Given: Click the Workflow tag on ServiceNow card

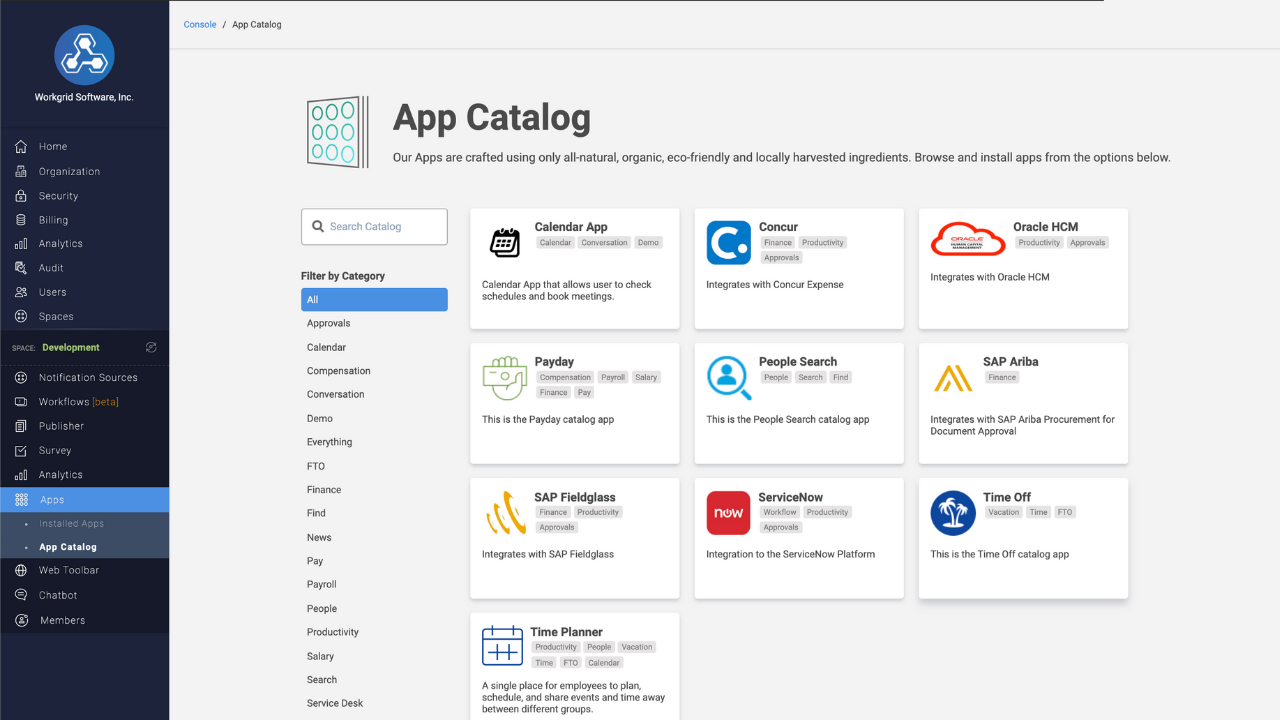Looking at the screenshot, I should 780,512.
